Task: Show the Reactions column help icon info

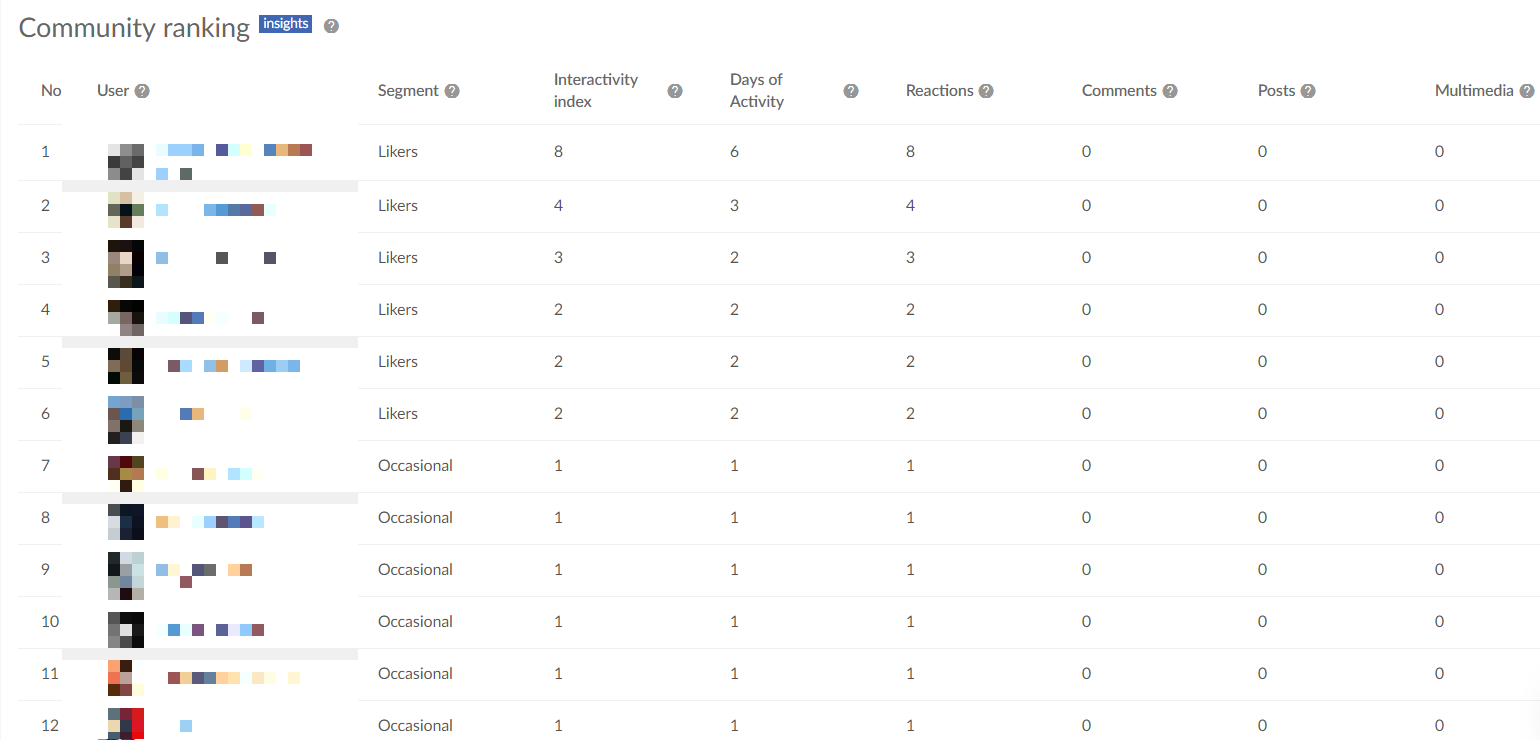Action: tap(986, 91)
